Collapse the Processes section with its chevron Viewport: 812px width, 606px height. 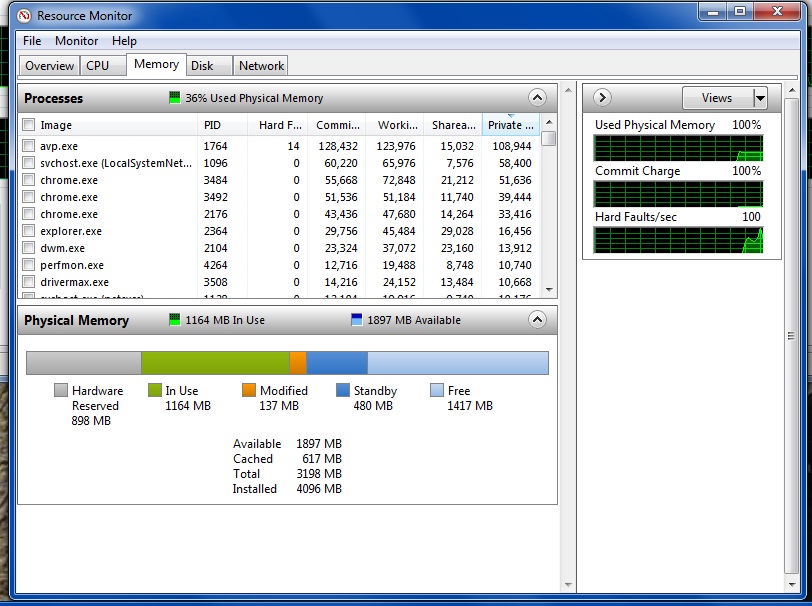(x=537, y=98)
